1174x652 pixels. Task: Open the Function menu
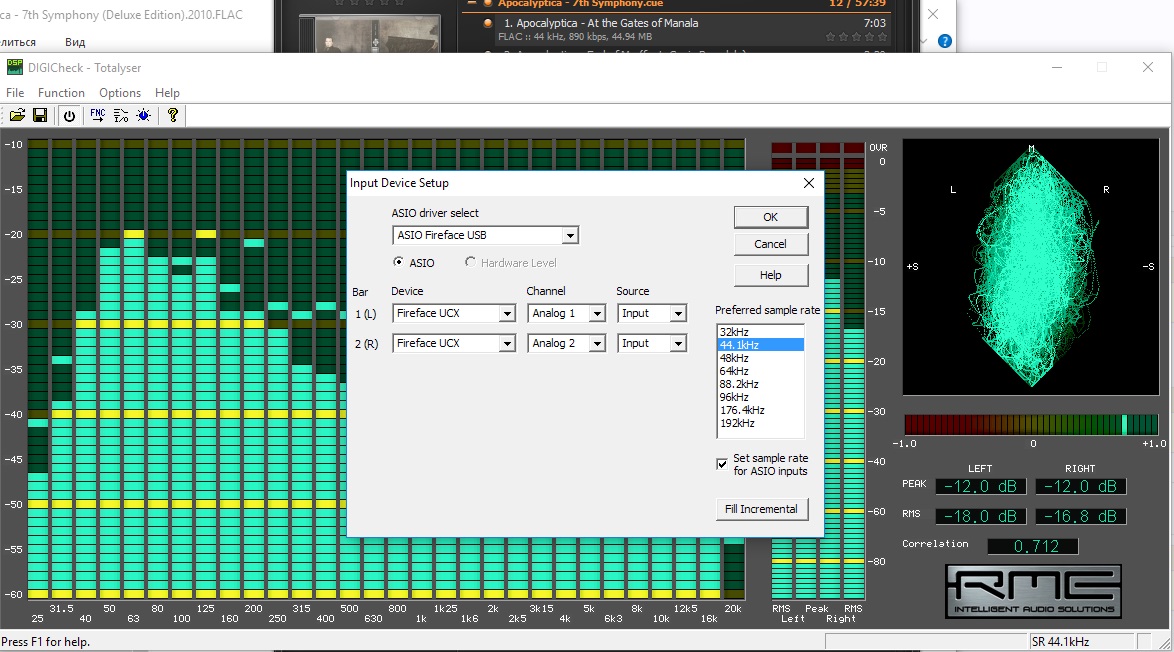(x=61, y=93)
